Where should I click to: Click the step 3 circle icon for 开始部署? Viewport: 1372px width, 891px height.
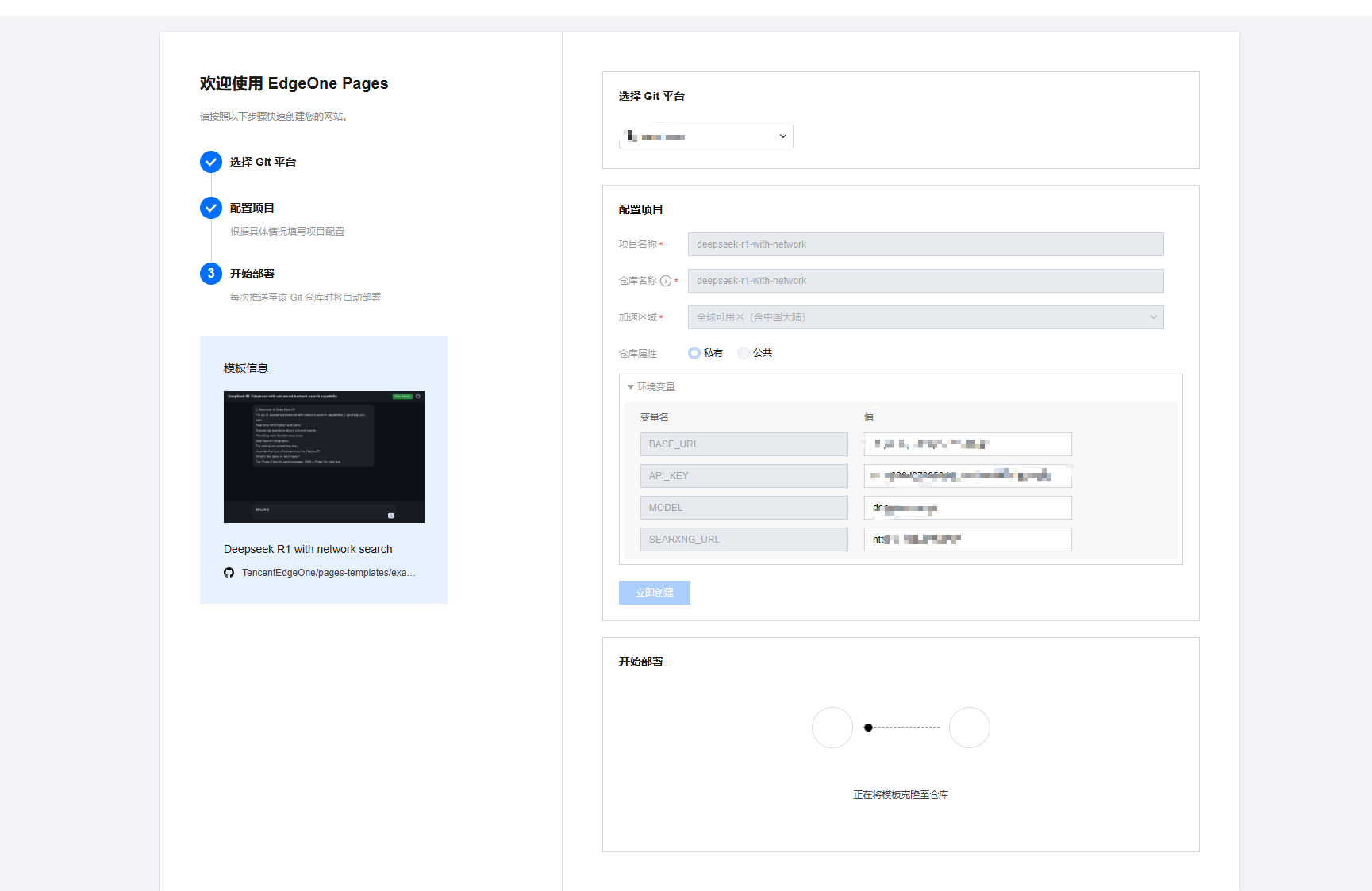(x=211, y=274)
